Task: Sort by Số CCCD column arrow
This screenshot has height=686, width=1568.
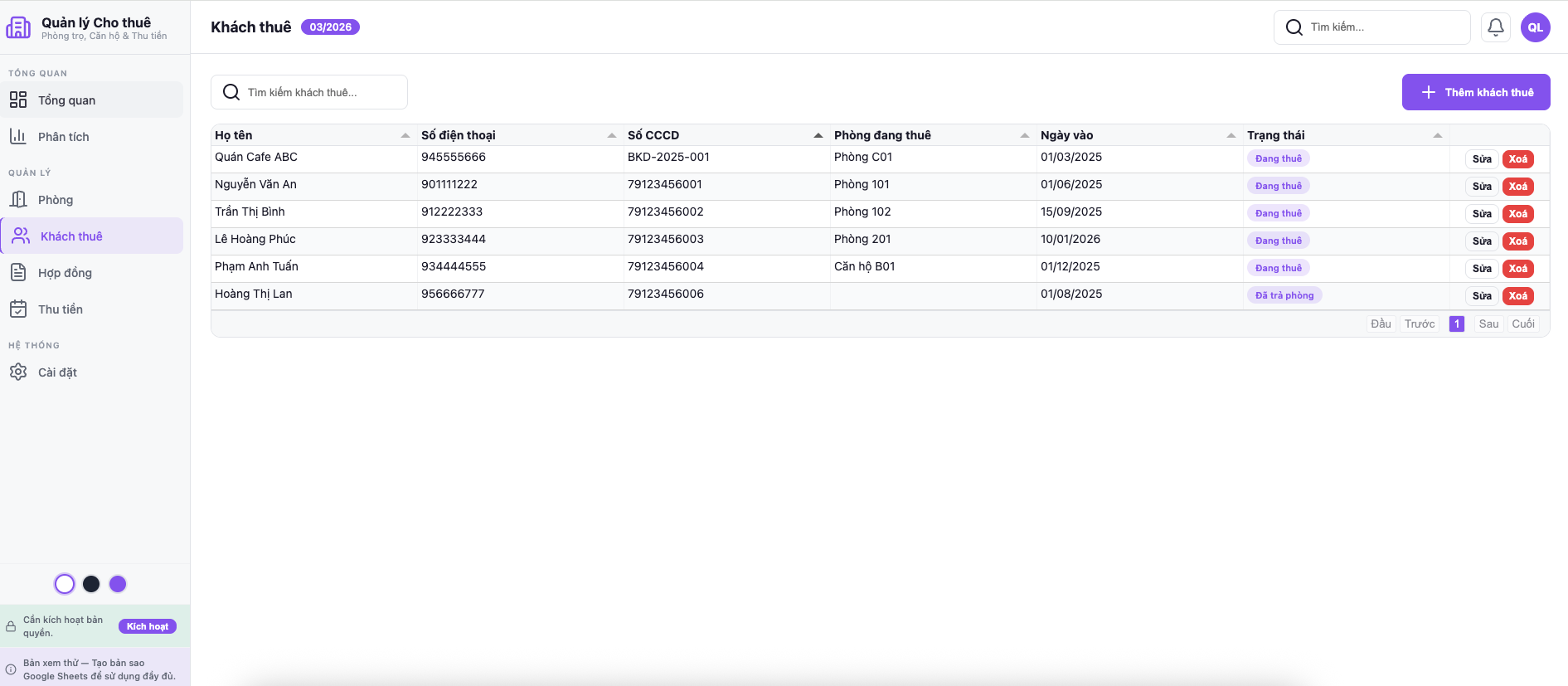Action: (x=818, y=135)
